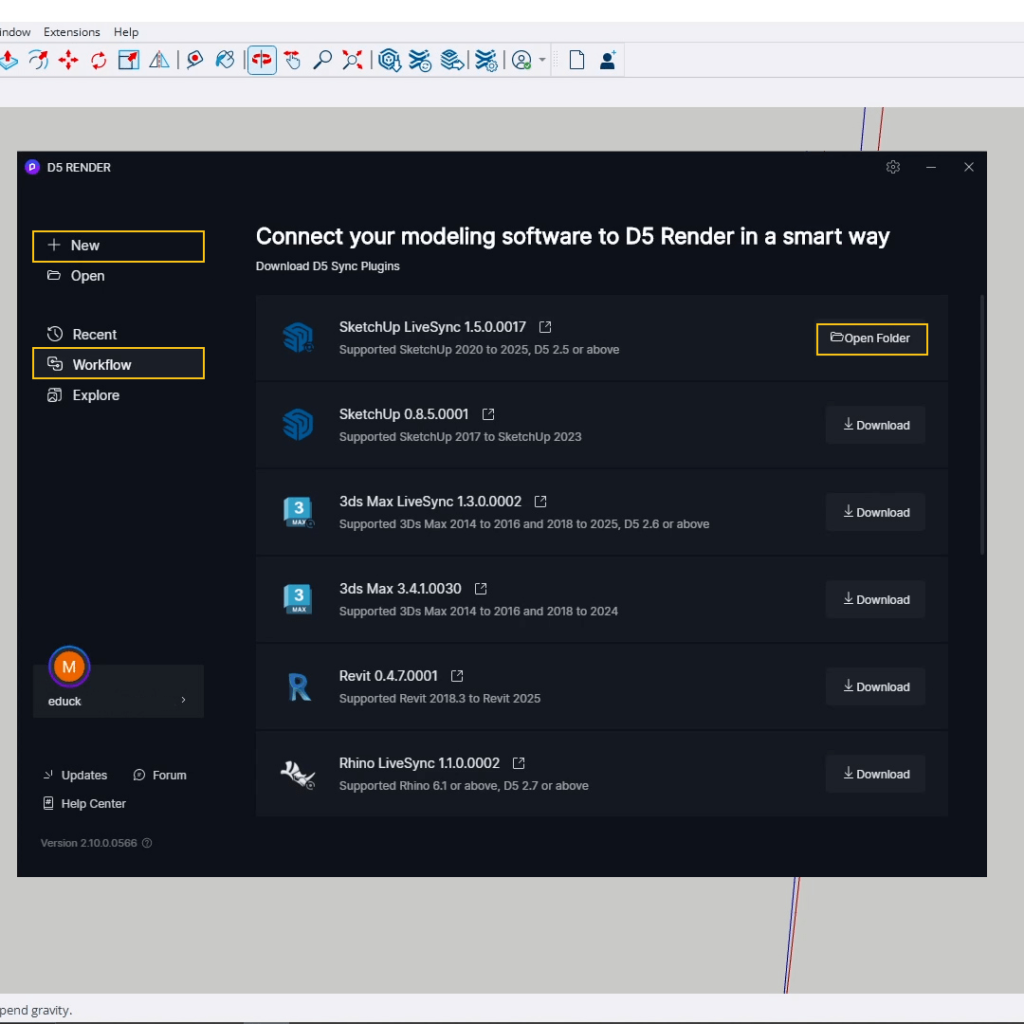The height and width of the screenshot is (1024, 1024).
Task: Click Open Folder for SketchUp LiveSync
Action: click(x=871, y=339)
